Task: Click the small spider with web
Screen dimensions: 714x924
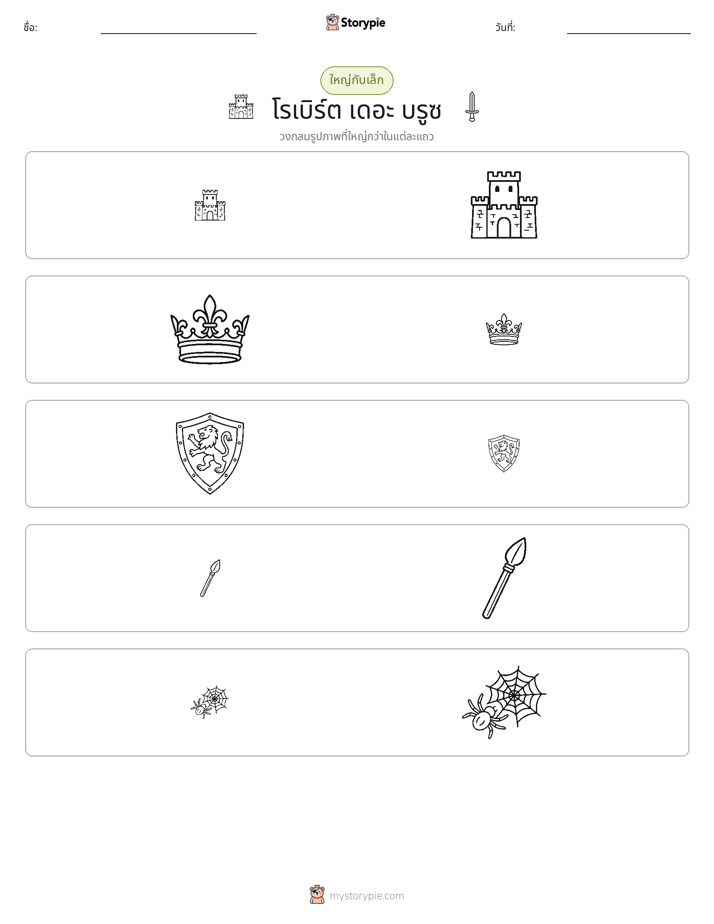Action: point(210,701)
